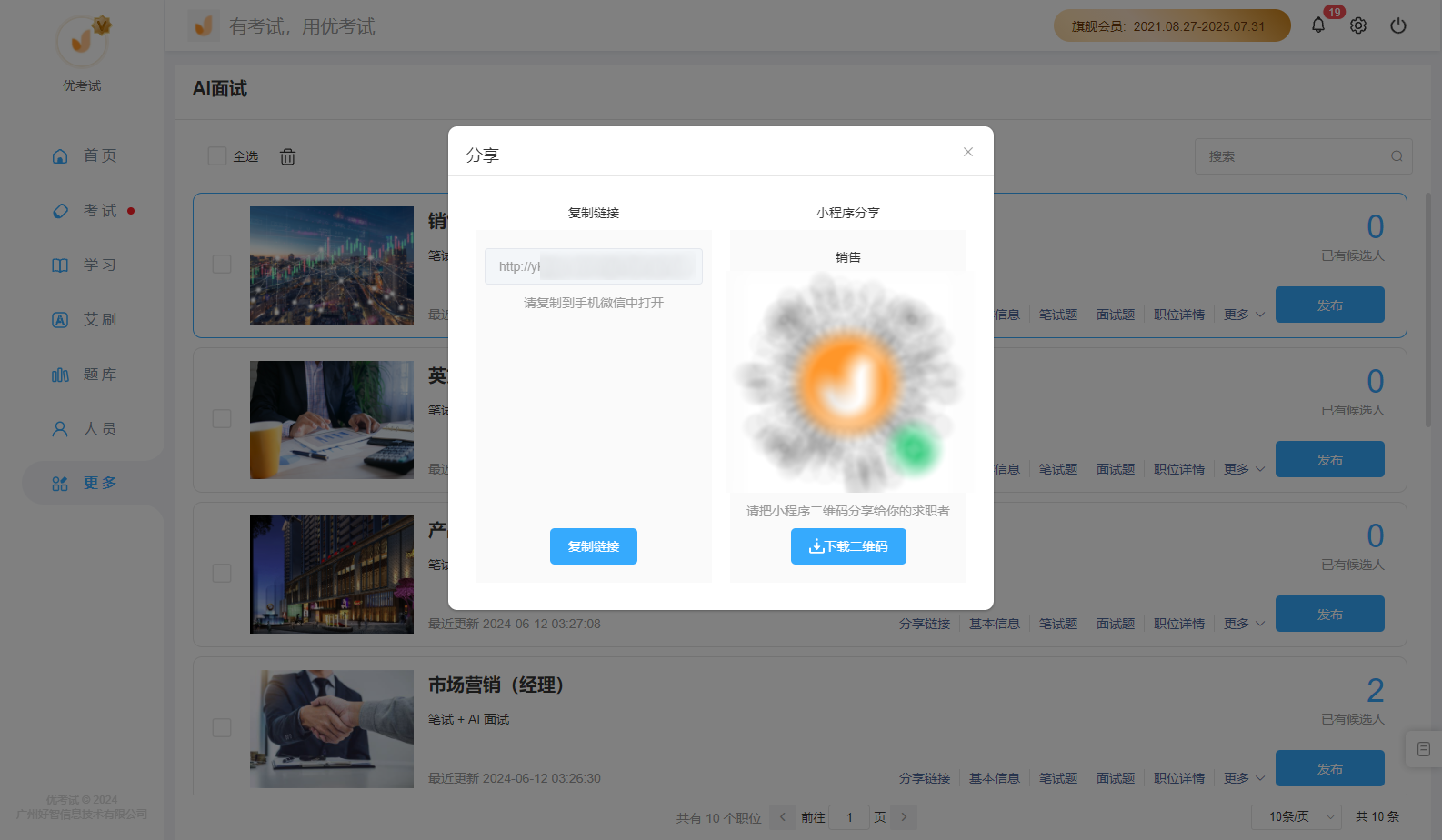Click 发布 button on second job card
Image resolution: width=1442 pixels, height=840 pixels.
coord(1330,459)
